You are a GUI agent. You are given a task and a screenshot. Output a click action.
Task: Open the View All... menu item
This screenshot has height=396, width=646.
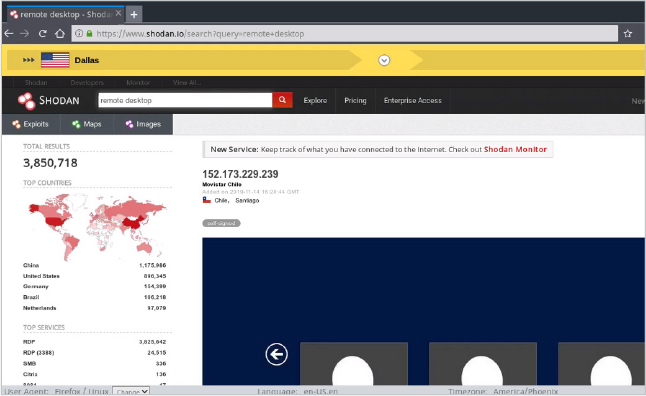(x=187, y=82)
